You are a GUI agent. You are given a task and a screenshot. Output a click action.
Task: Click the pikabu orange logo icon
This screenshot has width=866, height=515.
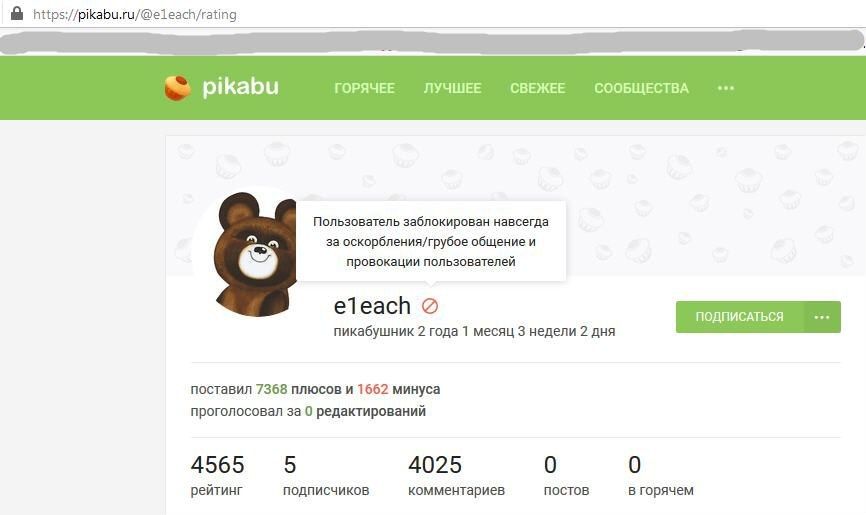pyautogui.click(x=177, y=88)
